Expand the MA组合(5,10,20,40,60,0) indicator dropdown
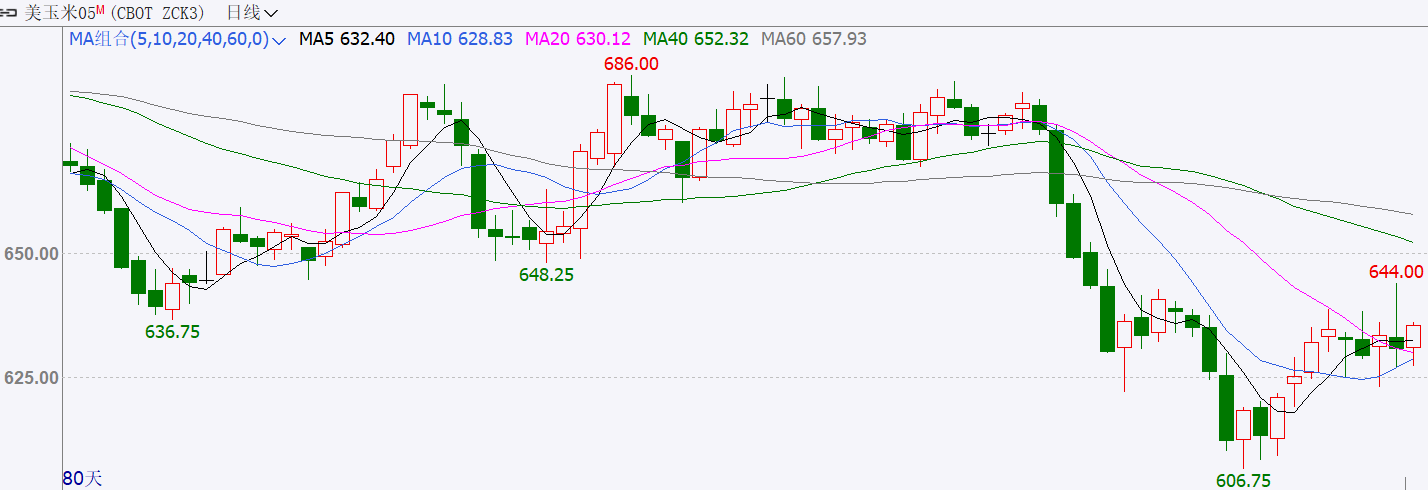Screen dimensions: 1428x490 coord(178,39)
